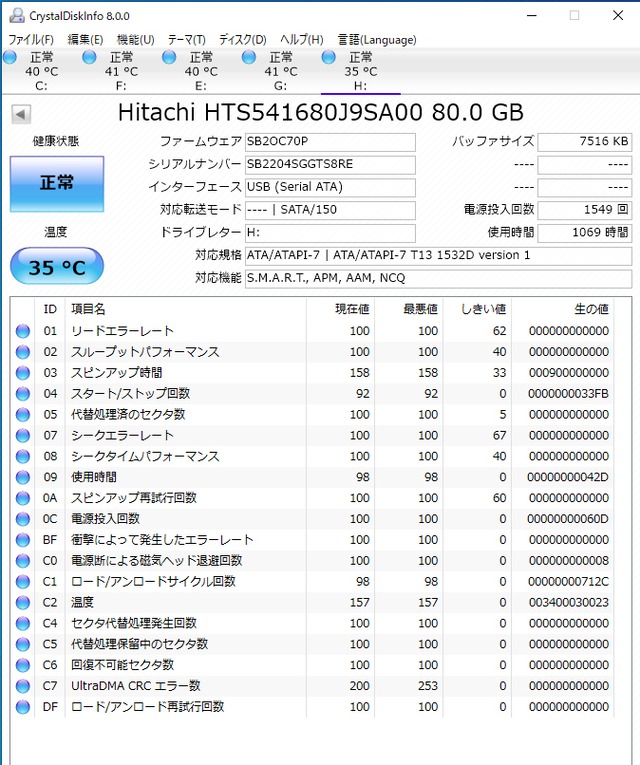The width and height of the screenshot is (640, 765).
Task: Click the status orb for drive G:
Action: [x=249, y=58]
